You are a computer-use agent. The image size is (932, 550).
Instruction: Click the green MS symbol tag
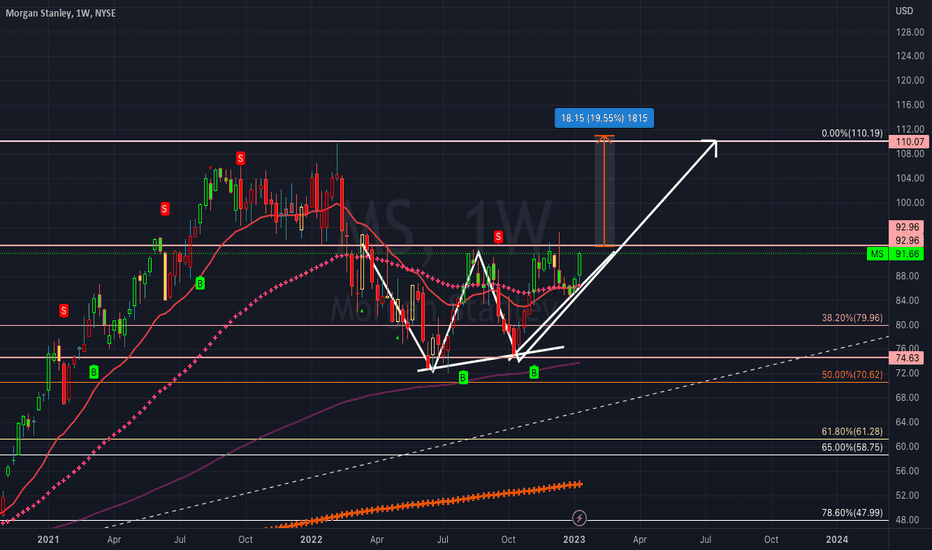[x=877, y=254]
